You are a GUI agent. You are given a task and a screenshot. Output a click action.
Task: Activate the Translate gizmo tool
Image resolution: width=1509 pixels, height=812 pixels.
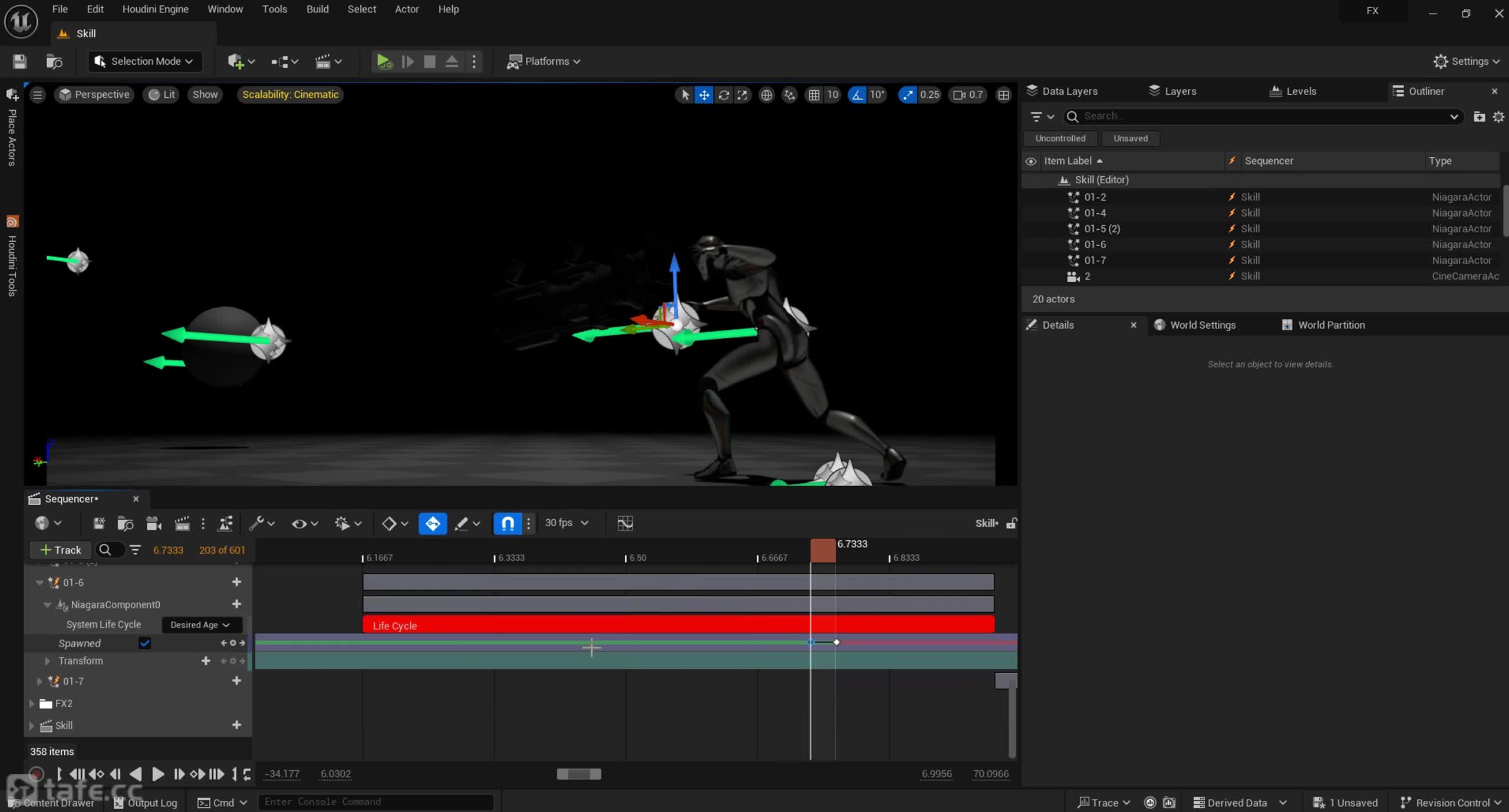click(x=704, y=95)
